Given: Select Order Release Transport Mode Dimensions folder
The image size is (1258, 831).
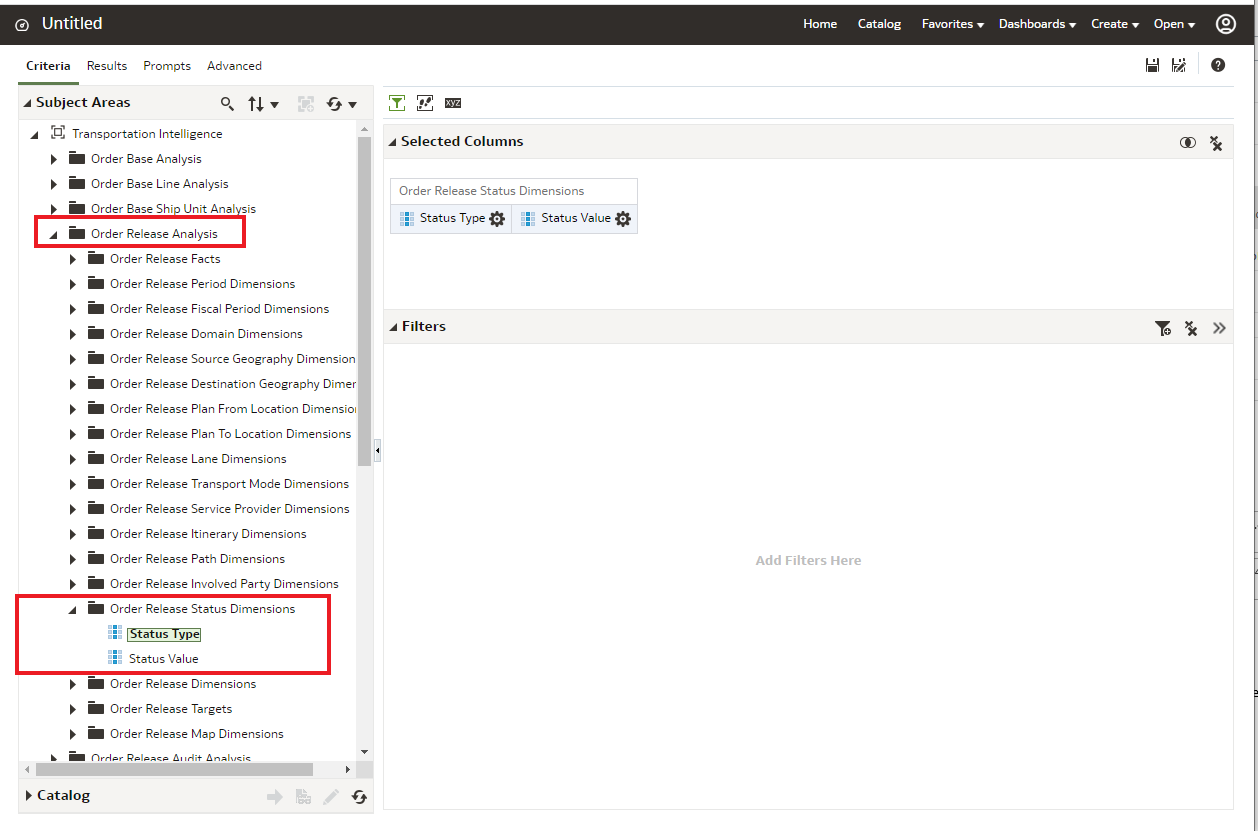Looking at the screenshot, I should coord(229,484).
